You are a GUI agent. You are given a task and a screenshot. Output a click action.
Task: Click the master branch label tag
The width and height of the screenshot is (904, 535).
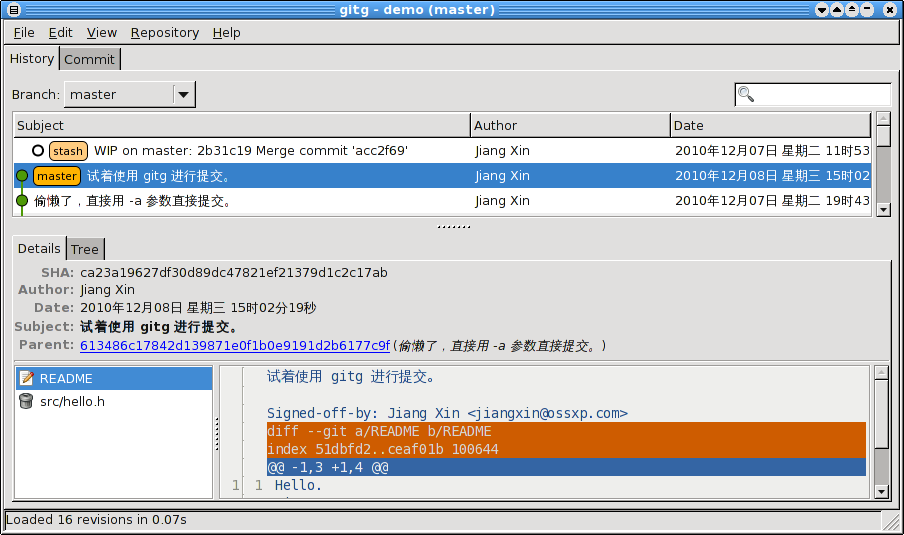click(x=57, y=176)
